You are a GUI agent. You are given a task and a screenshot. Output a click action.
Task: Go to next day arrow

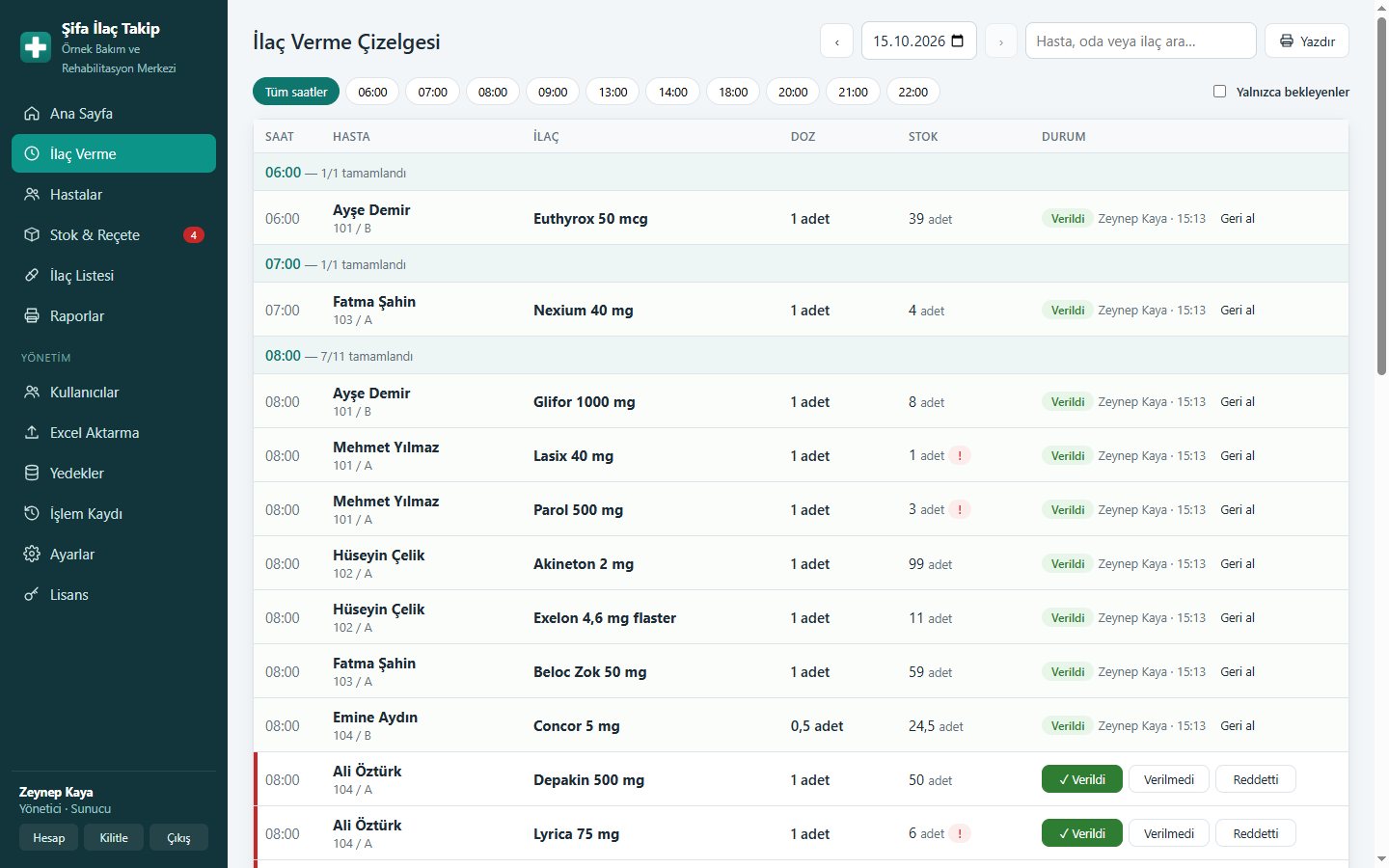click(1001, 41)
